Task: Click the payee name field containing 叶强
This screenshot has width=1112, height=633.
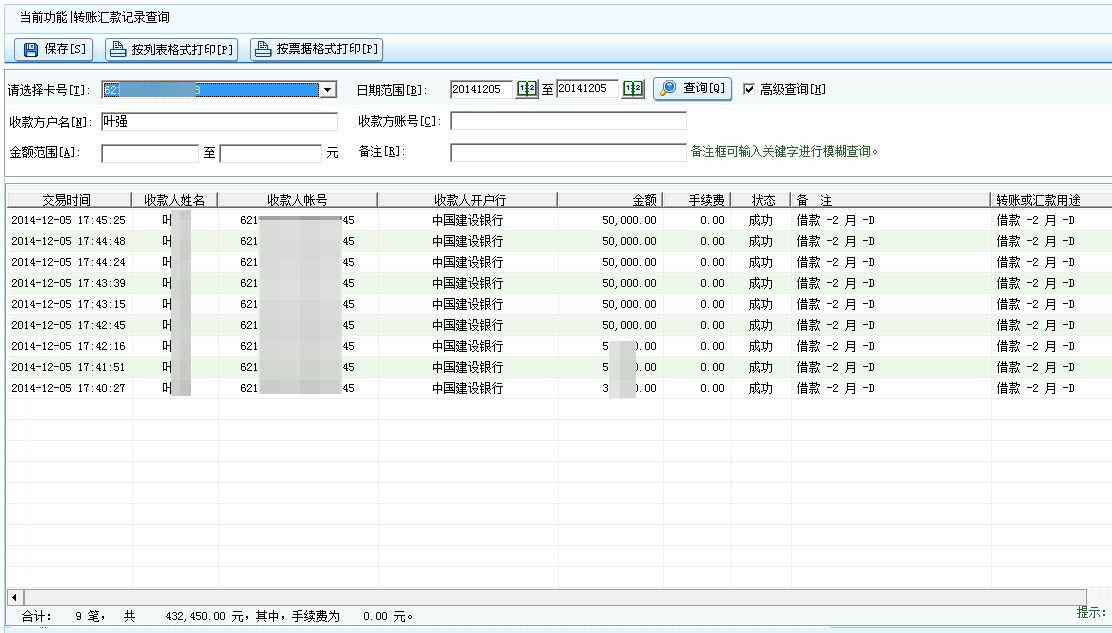Action: [x=219, y=121]
